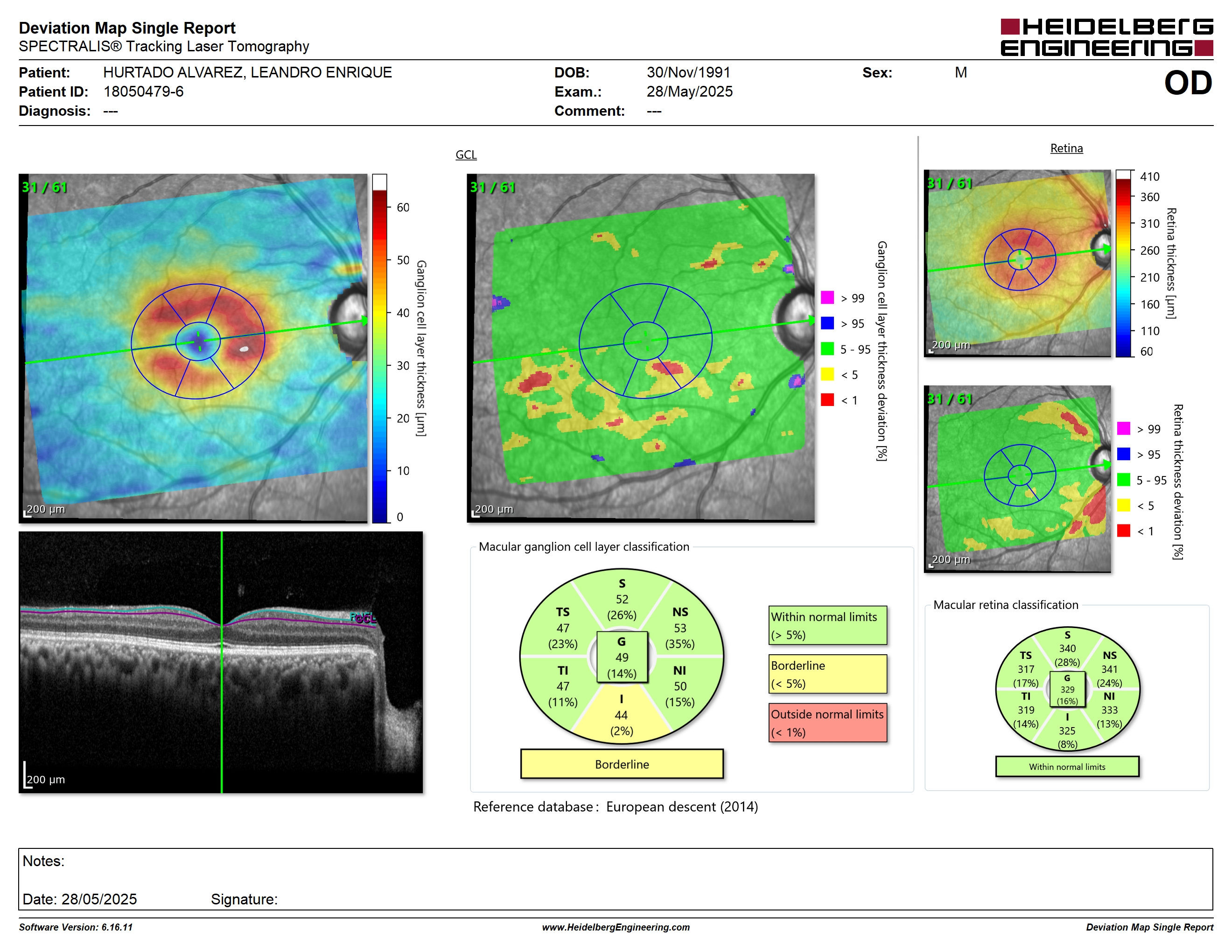Click Macular ganglion cell layer classification heading
Image resolution: width=1232 pixels, height=952 pixels.
[584, 546]
